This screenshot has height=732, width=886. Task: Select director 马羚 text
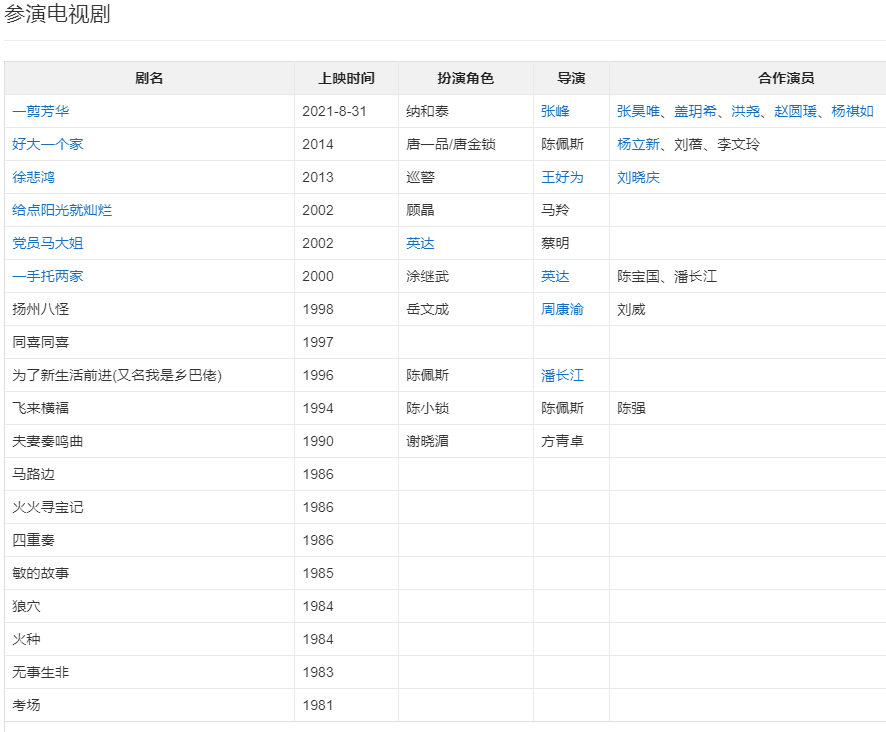[x=555, y=210]
